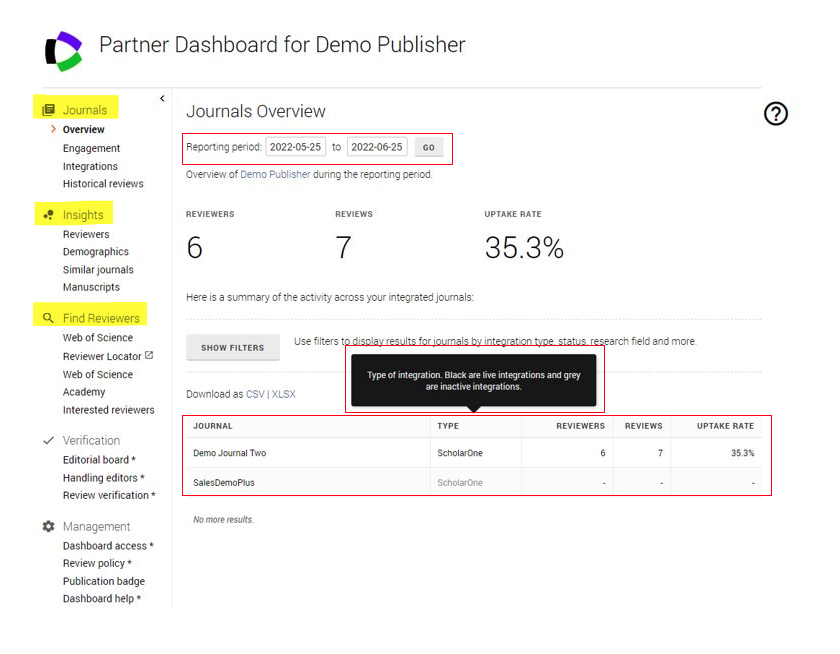840x654 pixels.
Task: Open Review policy page
Action: click(97, 563)
